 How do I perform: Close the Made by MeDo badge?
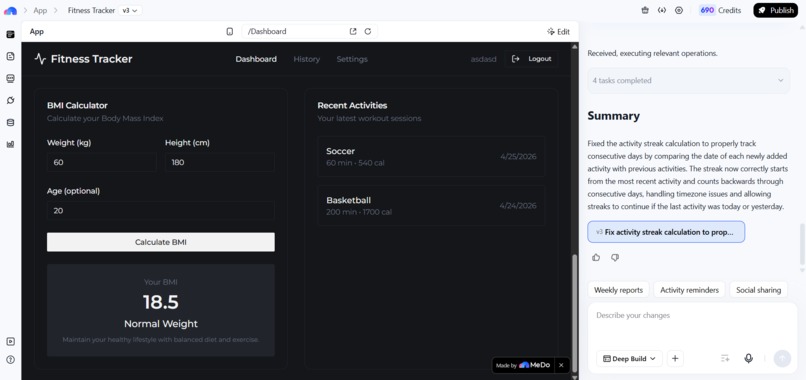(x=561, y=365)
